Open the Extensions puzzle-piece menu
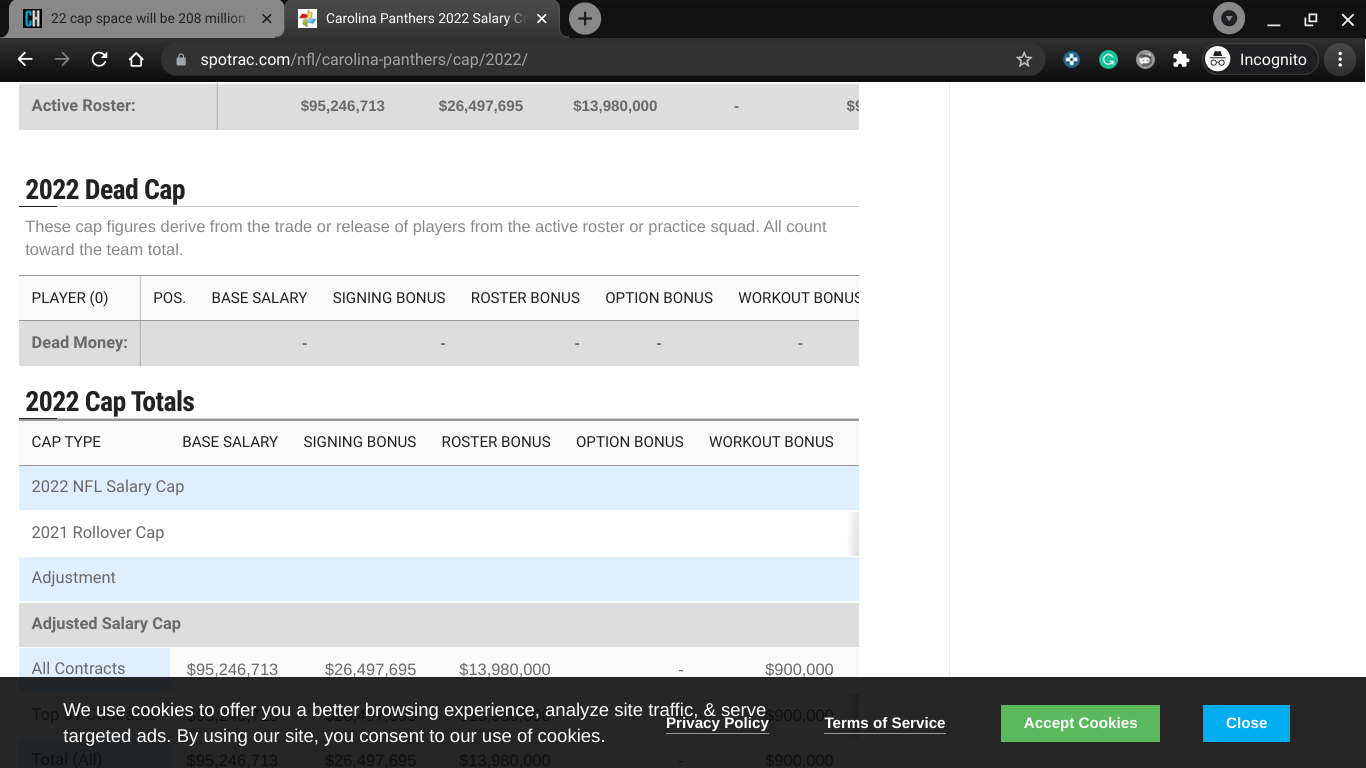Image resolution: width=1366 pixels, height=768 pixels. coord(1181,60)
